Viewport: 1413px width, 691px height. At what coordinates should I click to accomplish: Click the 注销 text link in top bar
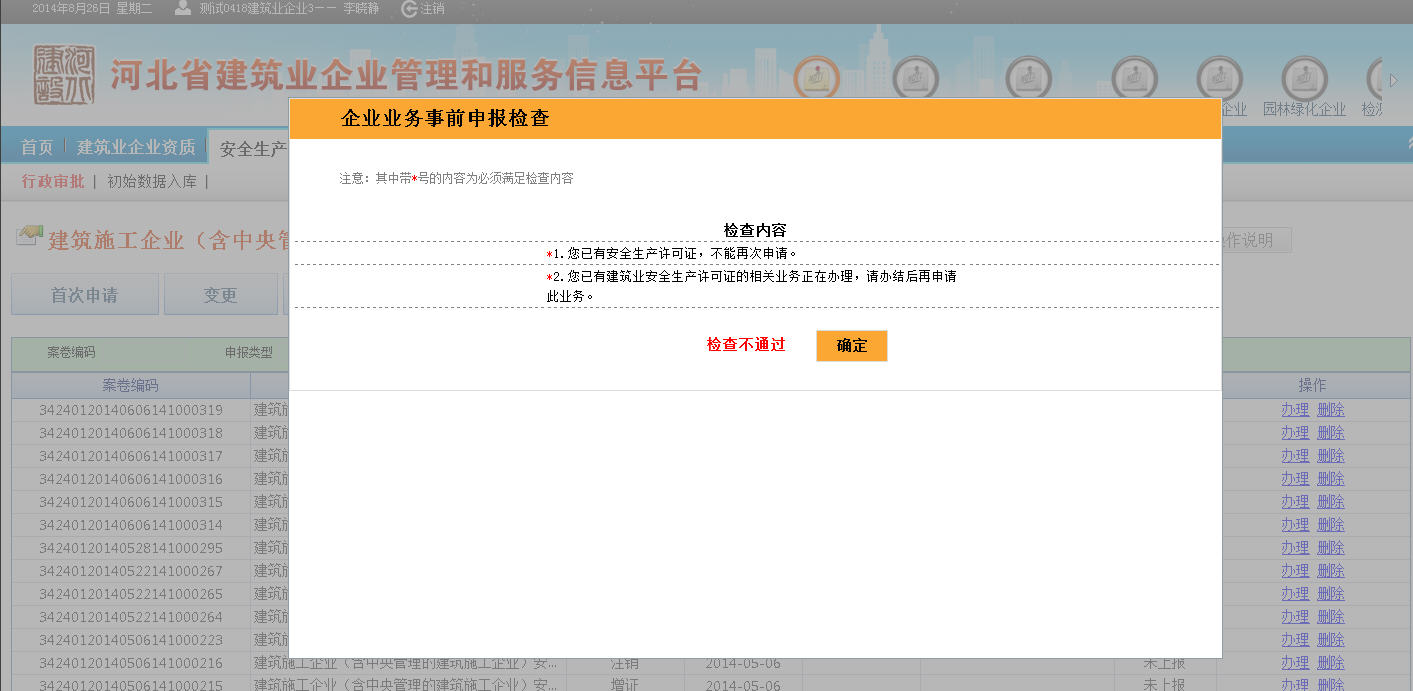point(433,9)
